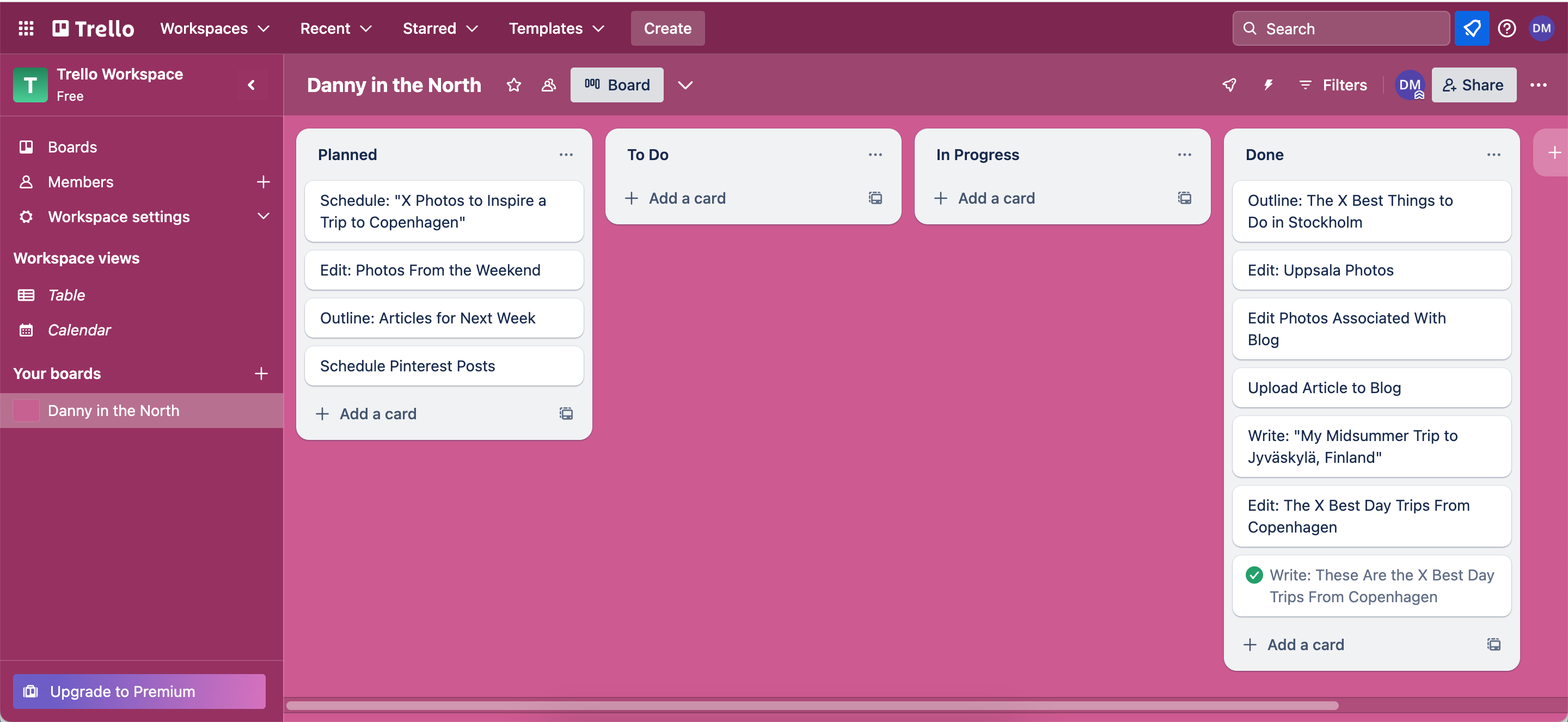Collapse the workspace sidebar
Viewport: 1568px width, 722px height.
point(252,85)
